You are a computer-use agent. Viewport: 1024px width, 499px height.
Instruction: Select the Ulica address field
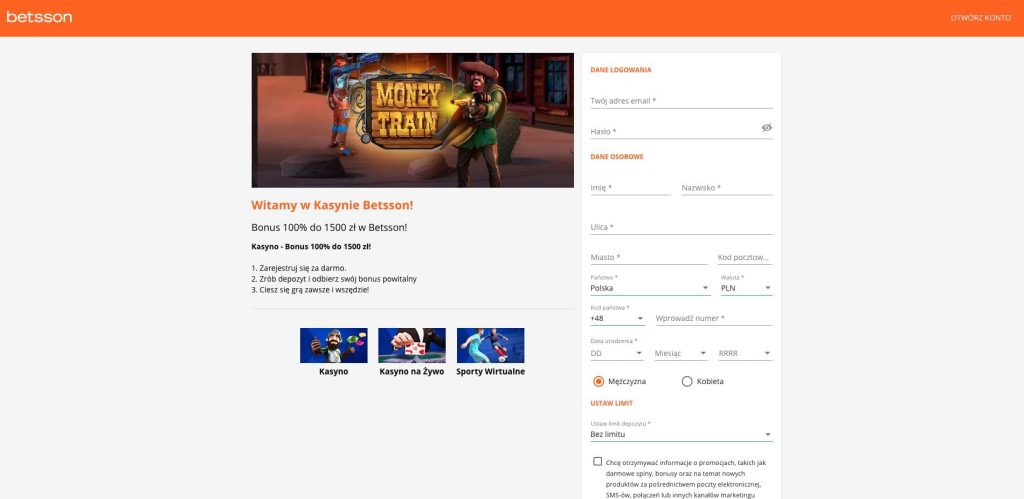pos(681,227)
